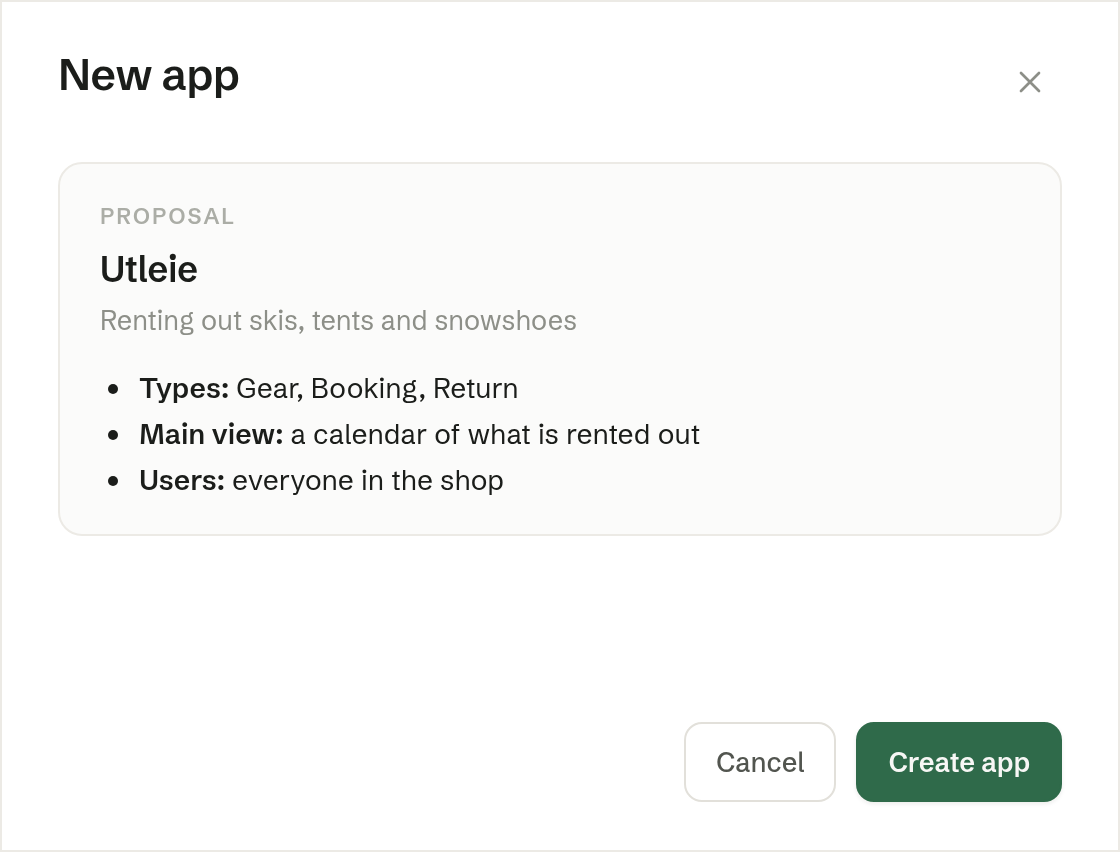Click the bold Main view label
The width and height of the screenshot is (1120, 852).
point(211,434)
